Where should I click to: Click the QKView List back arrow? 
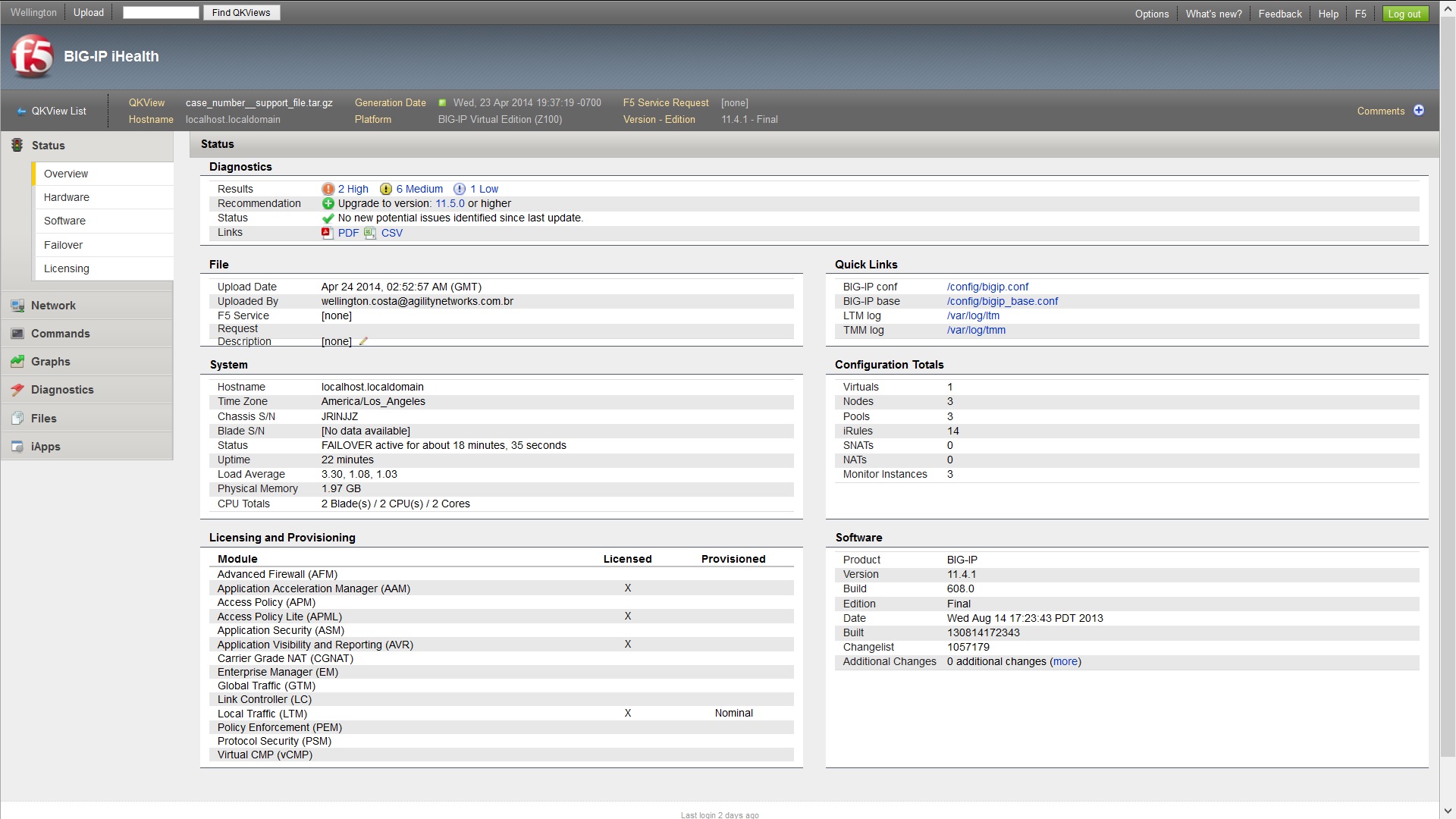coord(21,111)
